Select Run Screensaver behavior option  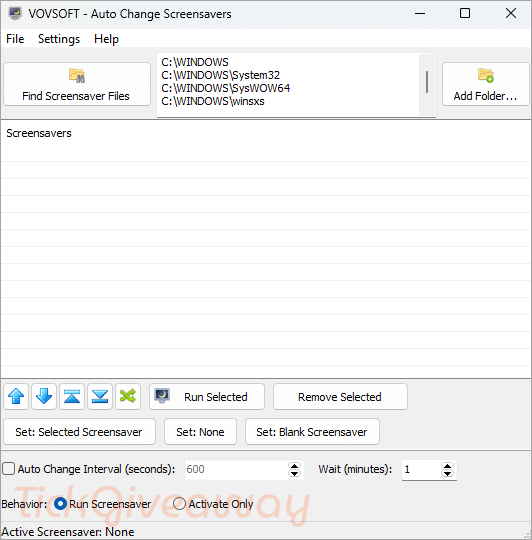tap(60, 504)
